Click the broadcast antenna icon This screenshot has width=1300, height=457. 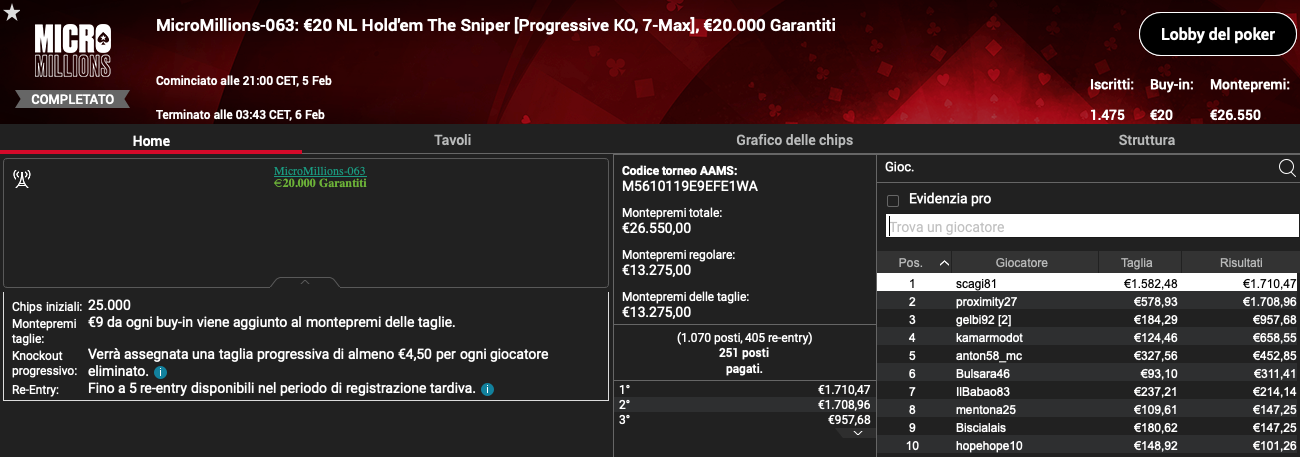coord(21,179)
